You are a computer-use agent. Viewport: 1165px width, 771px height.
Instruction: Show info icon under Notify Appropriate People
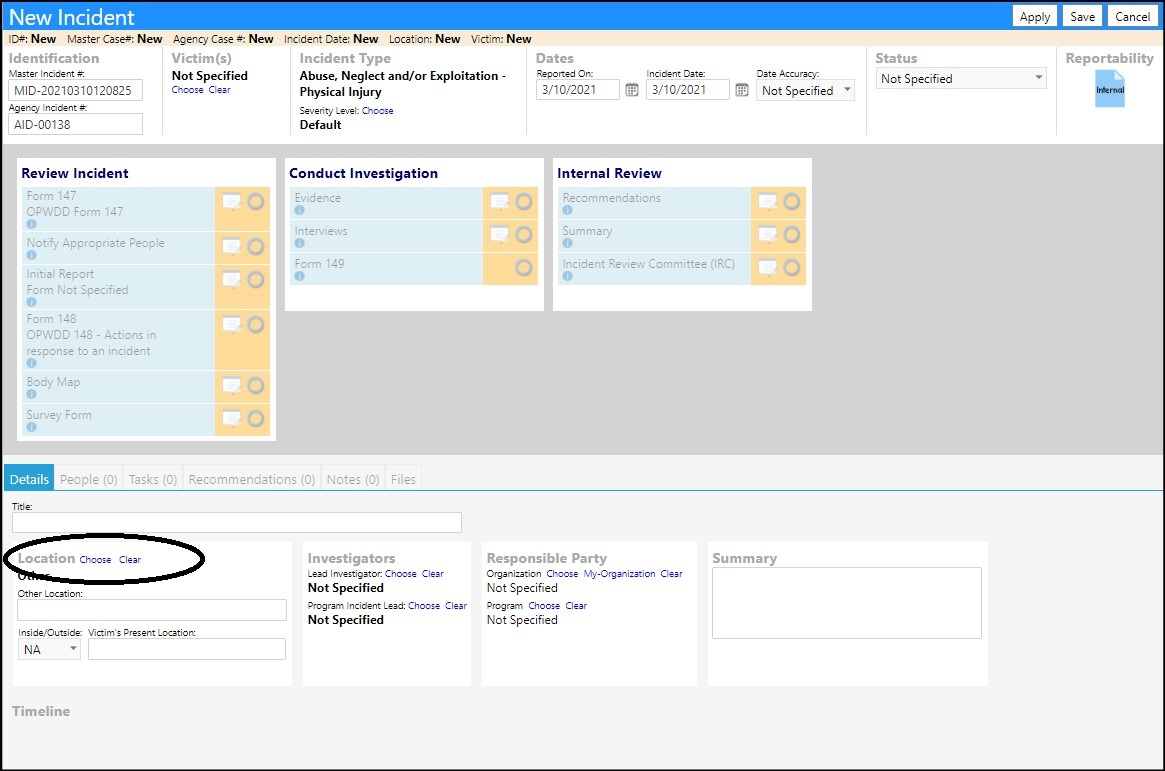point(31,256)
